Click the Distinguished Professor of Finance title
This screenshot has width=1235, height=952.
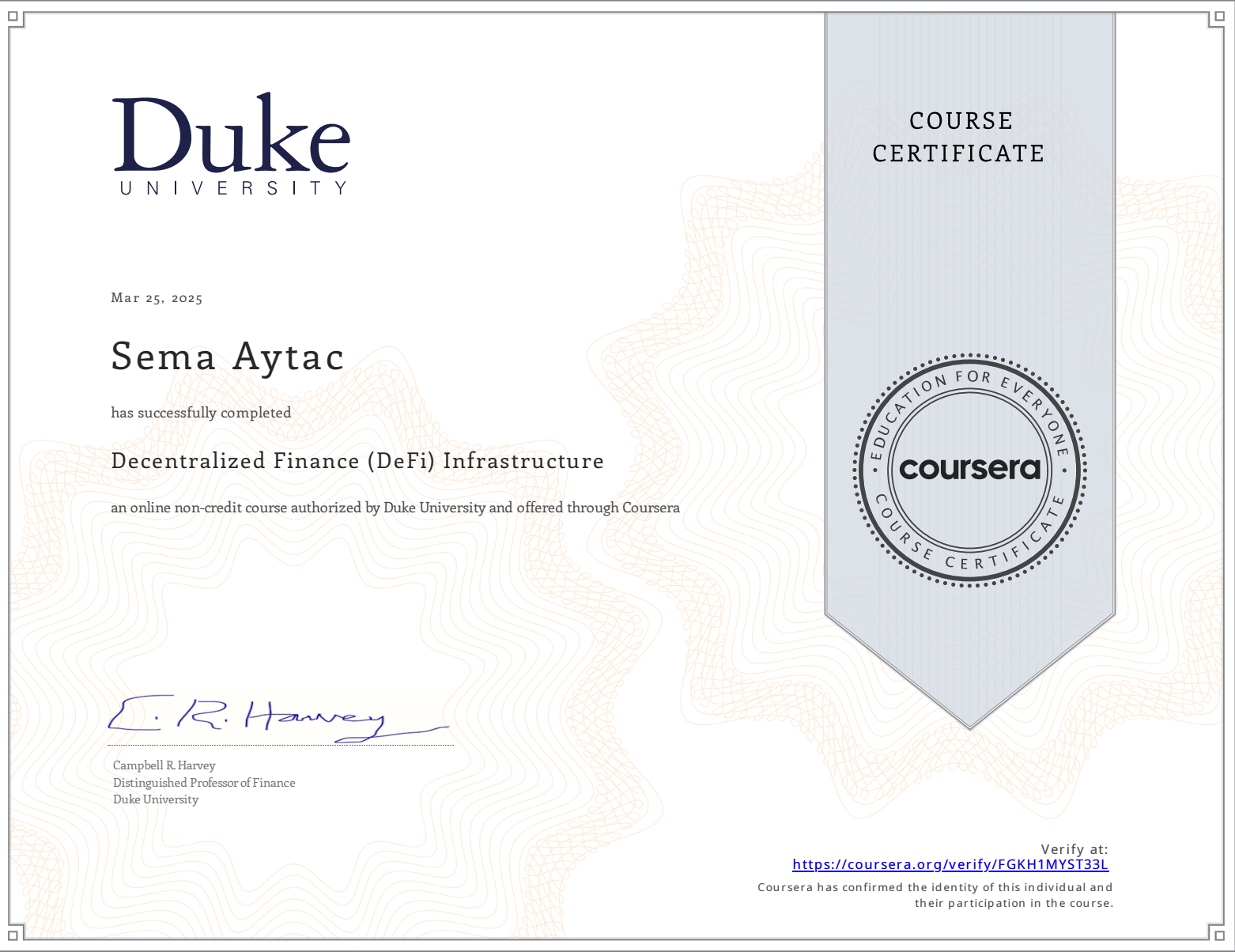pos(204,783)
